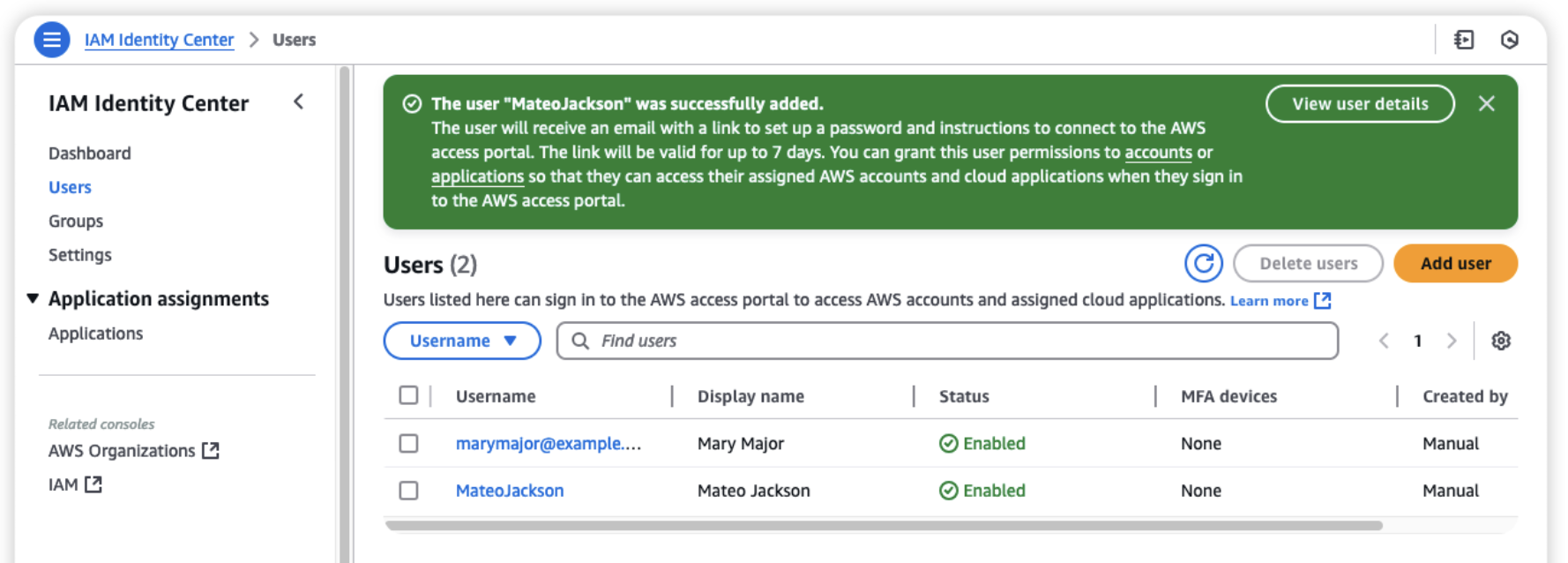Click the sidebar vertical scrollbar
Screen dimensions: 1568x563
tap(345, 314)
